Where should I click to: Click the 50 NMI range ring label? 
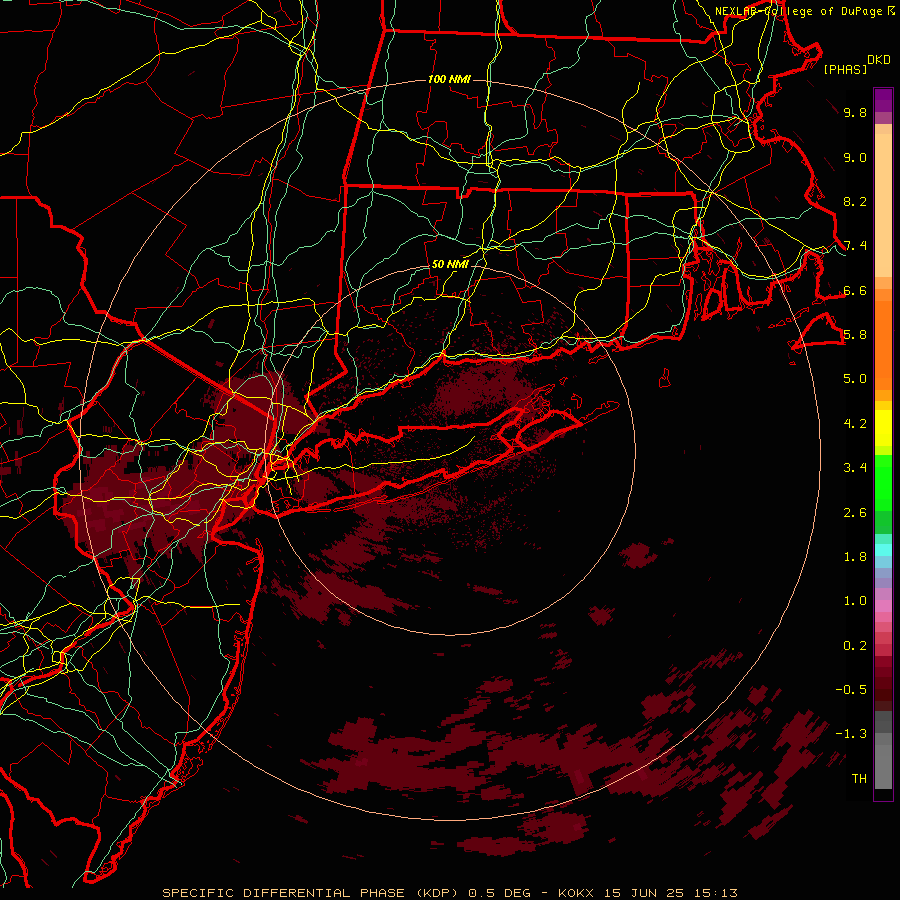click(450, 264)
